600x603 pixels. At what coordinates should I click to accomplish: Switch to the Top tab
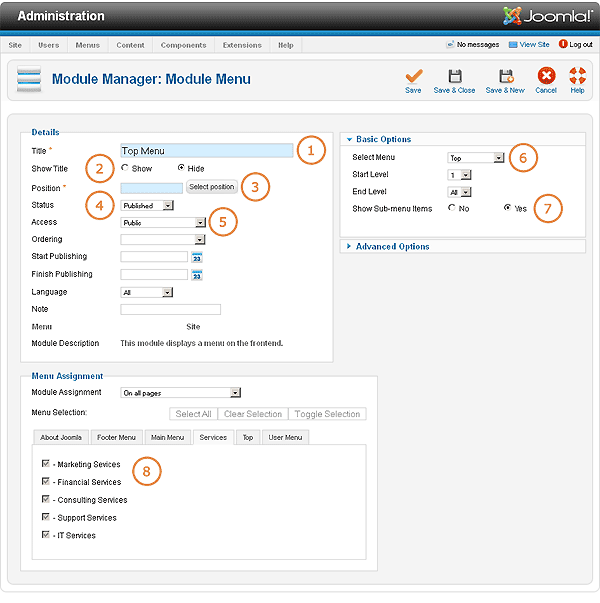point(248,437)
